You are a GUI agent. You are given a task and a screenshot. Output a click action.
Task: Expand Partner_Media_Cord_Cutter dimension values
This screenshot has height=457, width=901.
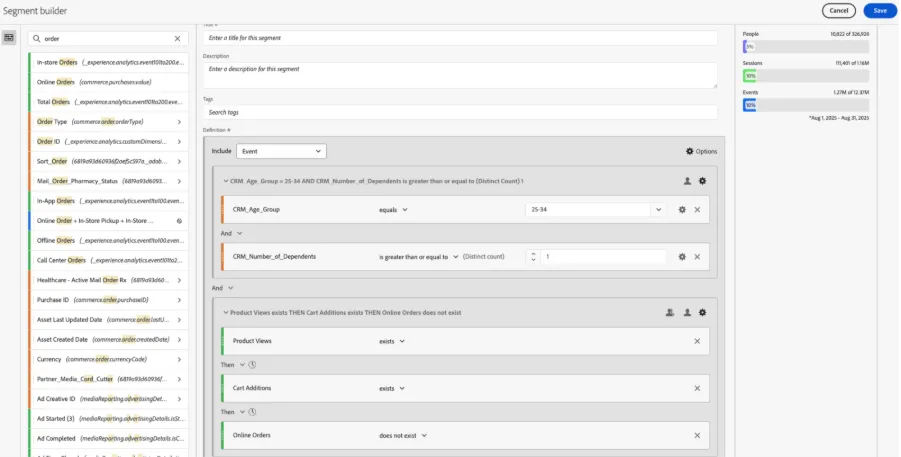(x=179, y=379)
